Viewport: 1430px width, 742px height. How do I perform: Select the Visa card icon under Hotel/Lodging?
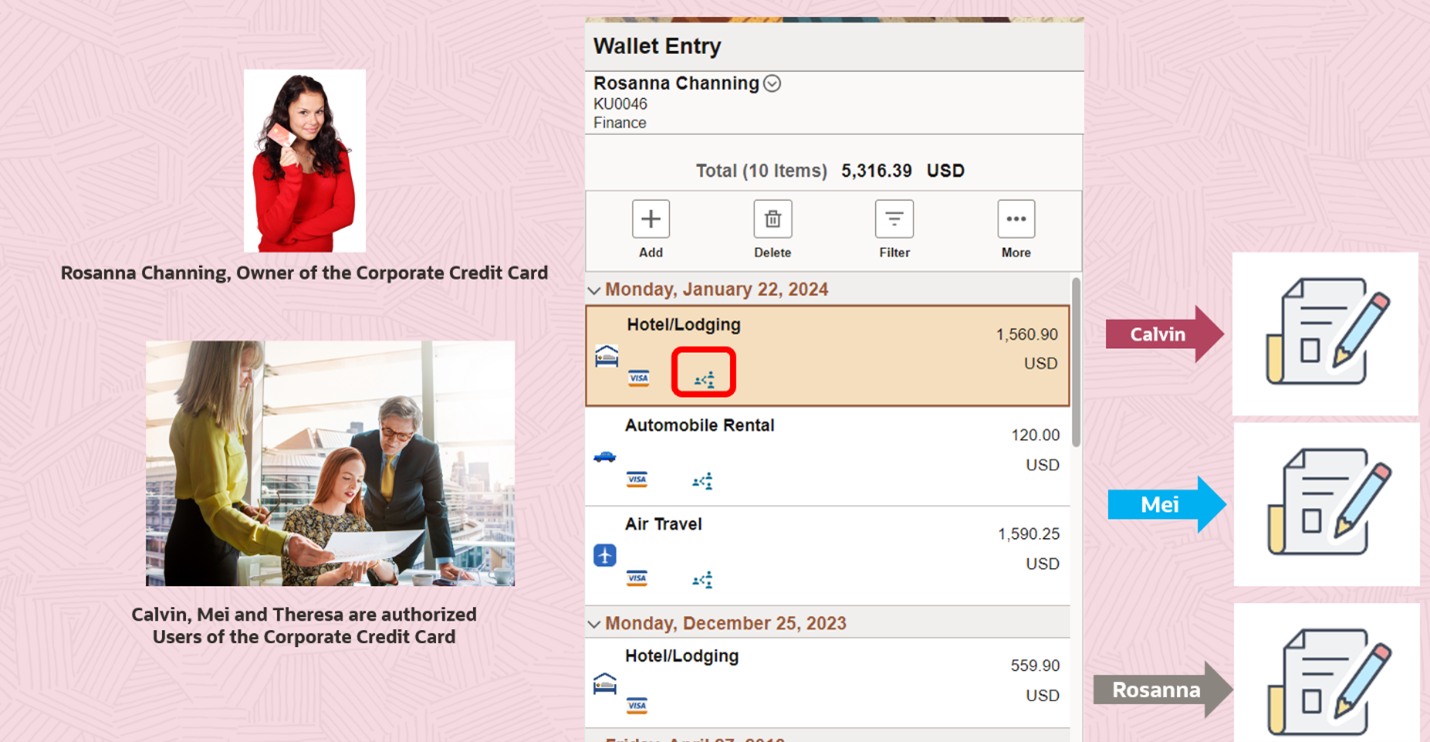(x=637, y=379)
